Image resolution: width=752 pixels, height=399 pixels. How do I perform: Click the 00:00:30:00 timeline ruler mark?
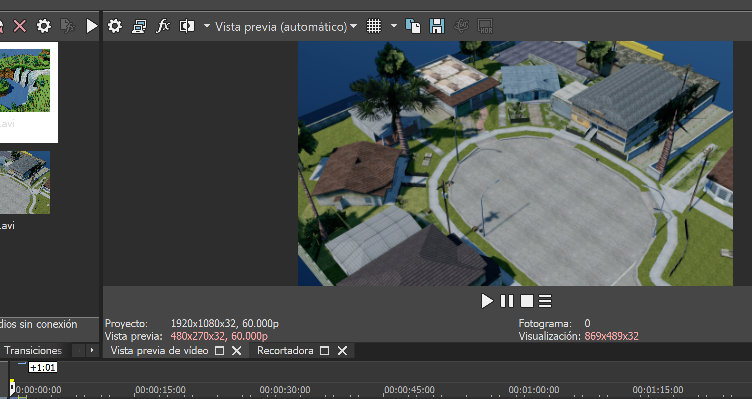pos(285,390)
